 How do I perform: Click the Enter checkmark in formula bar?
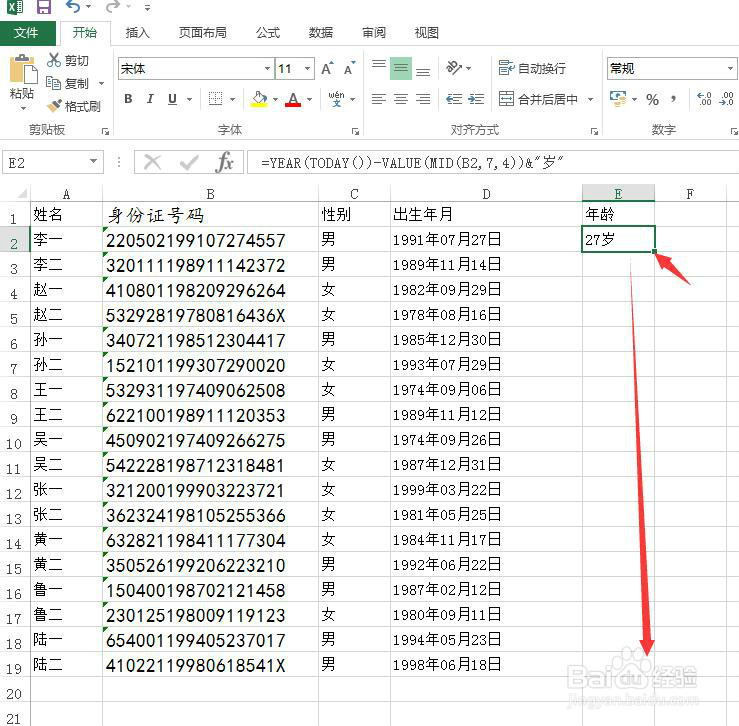189,163
